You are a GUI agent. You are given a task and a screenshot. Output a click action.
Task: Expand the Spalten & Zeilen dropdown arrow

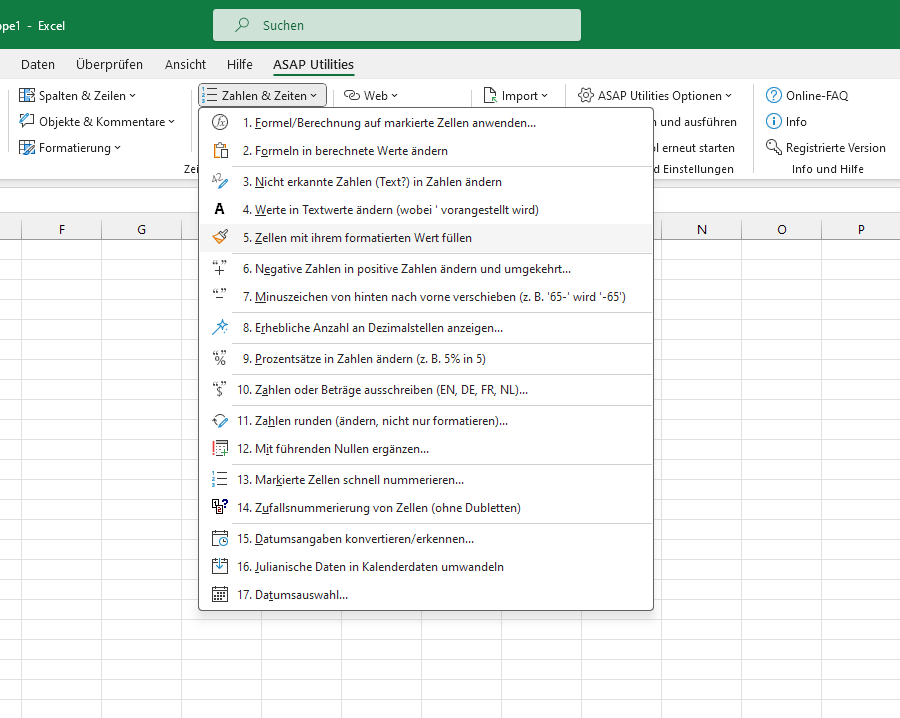(x=133, y=96)
